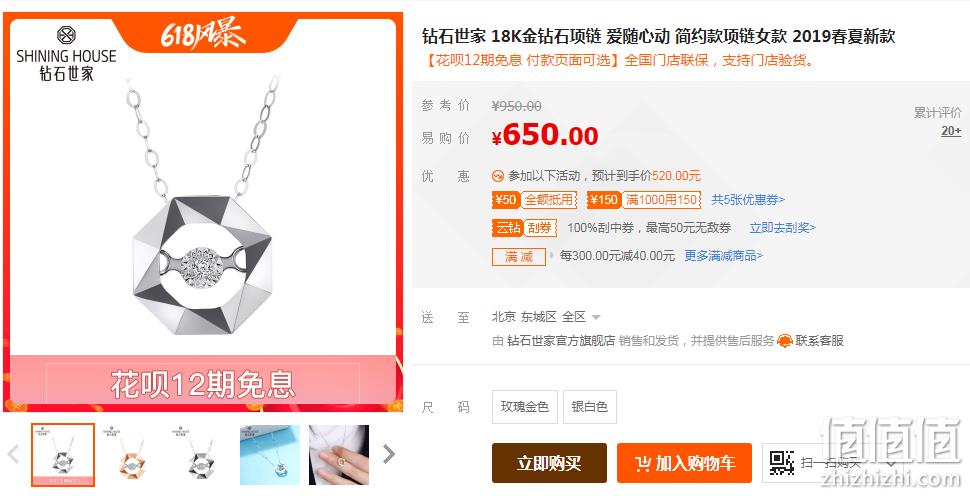Click the 立即去刮奖 link
This screenshot has width=970, height=496.
[x=783, y=228]
